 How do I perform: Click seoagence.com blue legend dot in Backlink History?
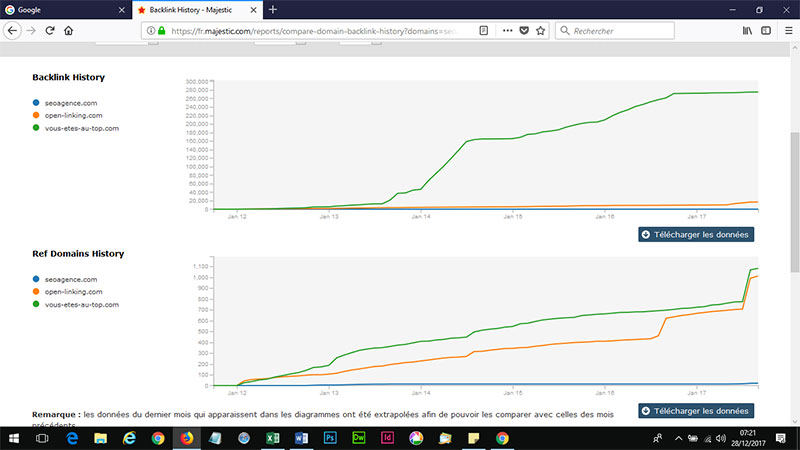(36, 103)
